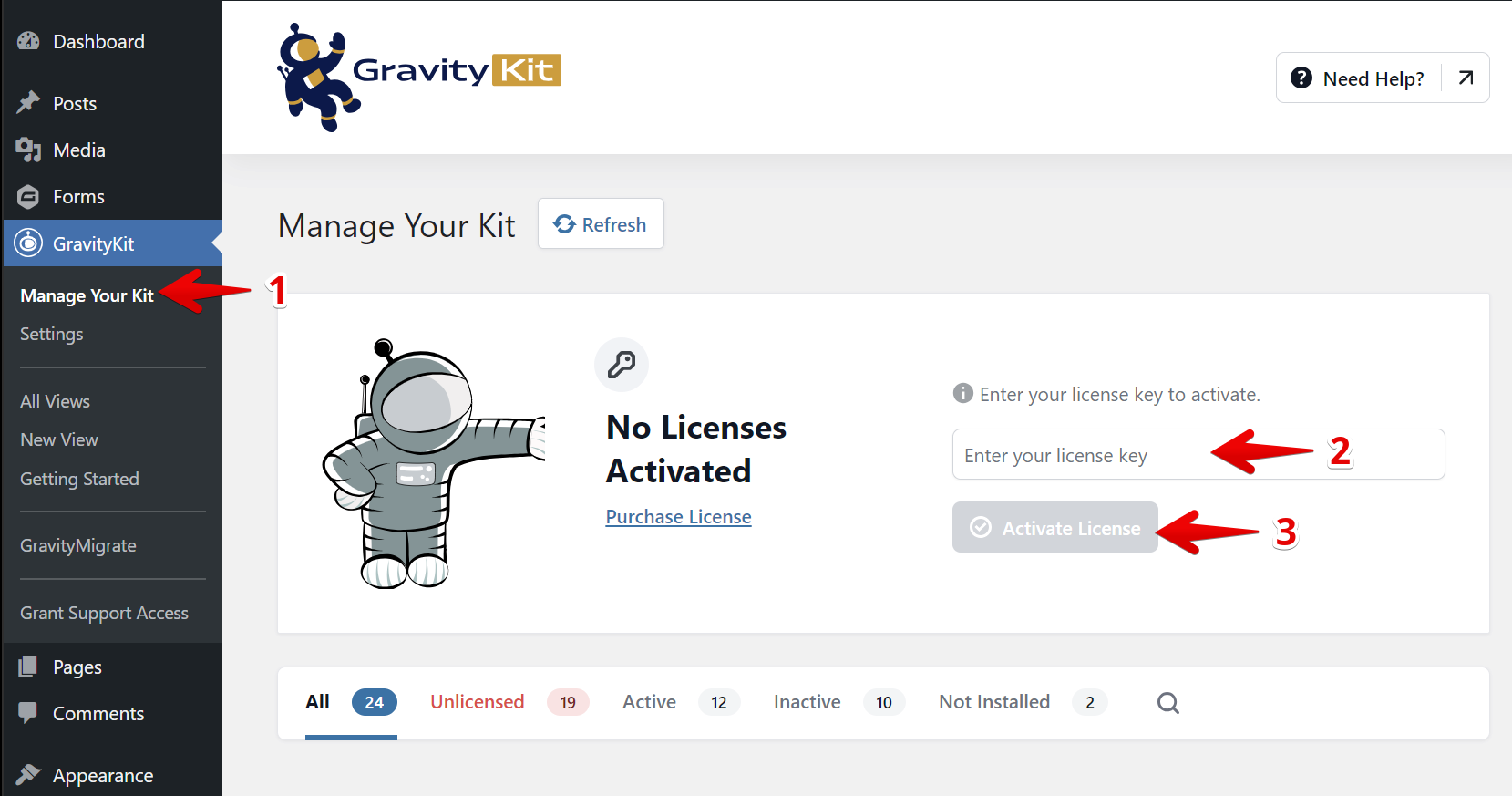Open the Purchase License link
This screenshot has width=1512, height=796.
point(678,517)
